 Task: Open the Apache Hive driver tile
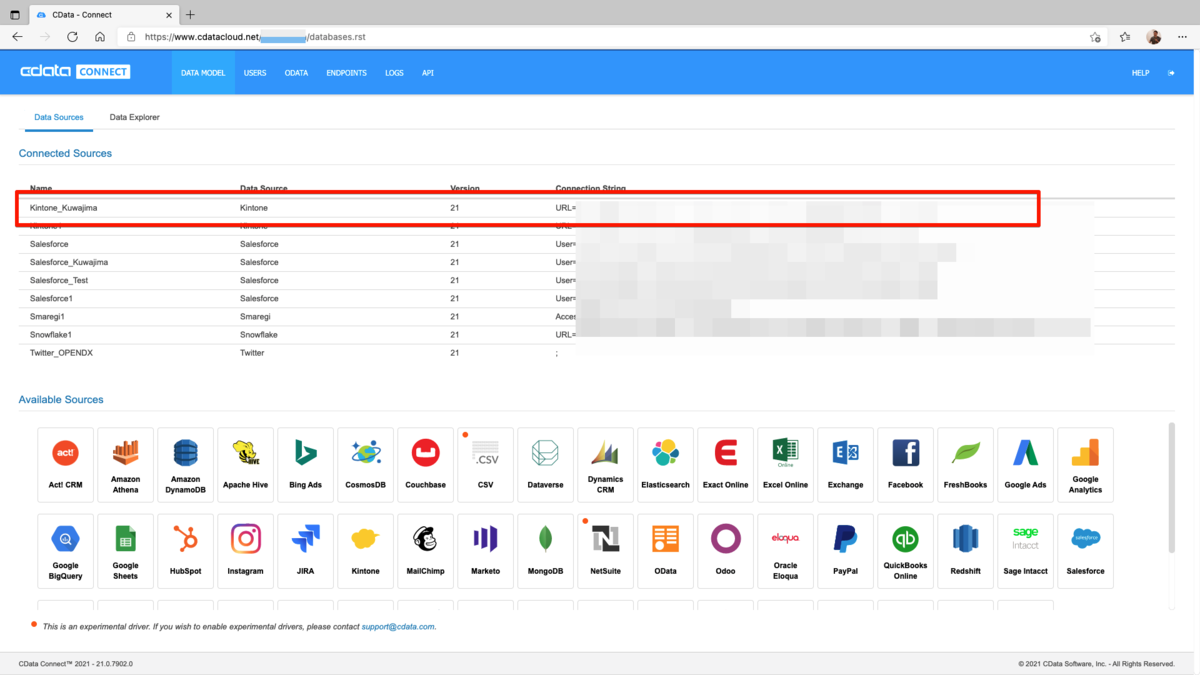tap(245, 465)
